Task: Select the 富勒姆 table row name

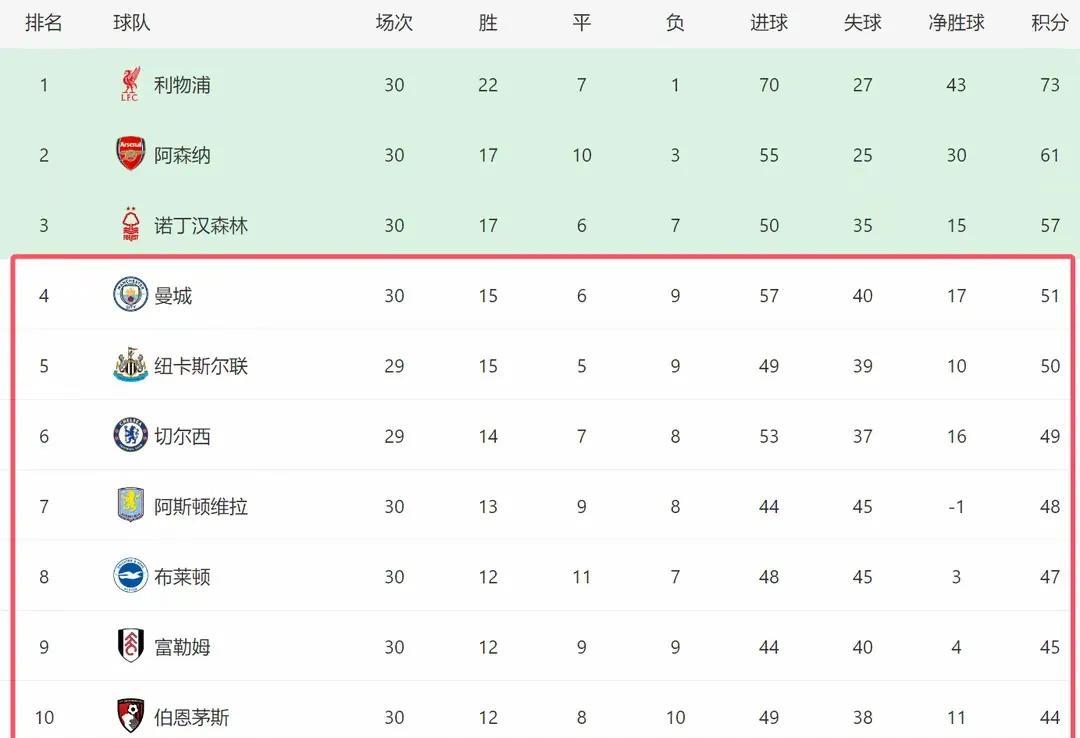Action: pyautogui.click(x=182, y=648)
